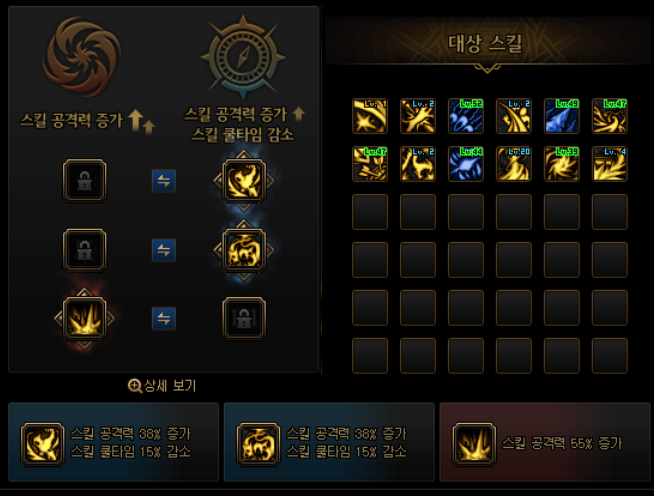Screen dimensions: 654x496
Task: Toggle the swap arrows beside the phoenix skill
Action: pos(164,181)
